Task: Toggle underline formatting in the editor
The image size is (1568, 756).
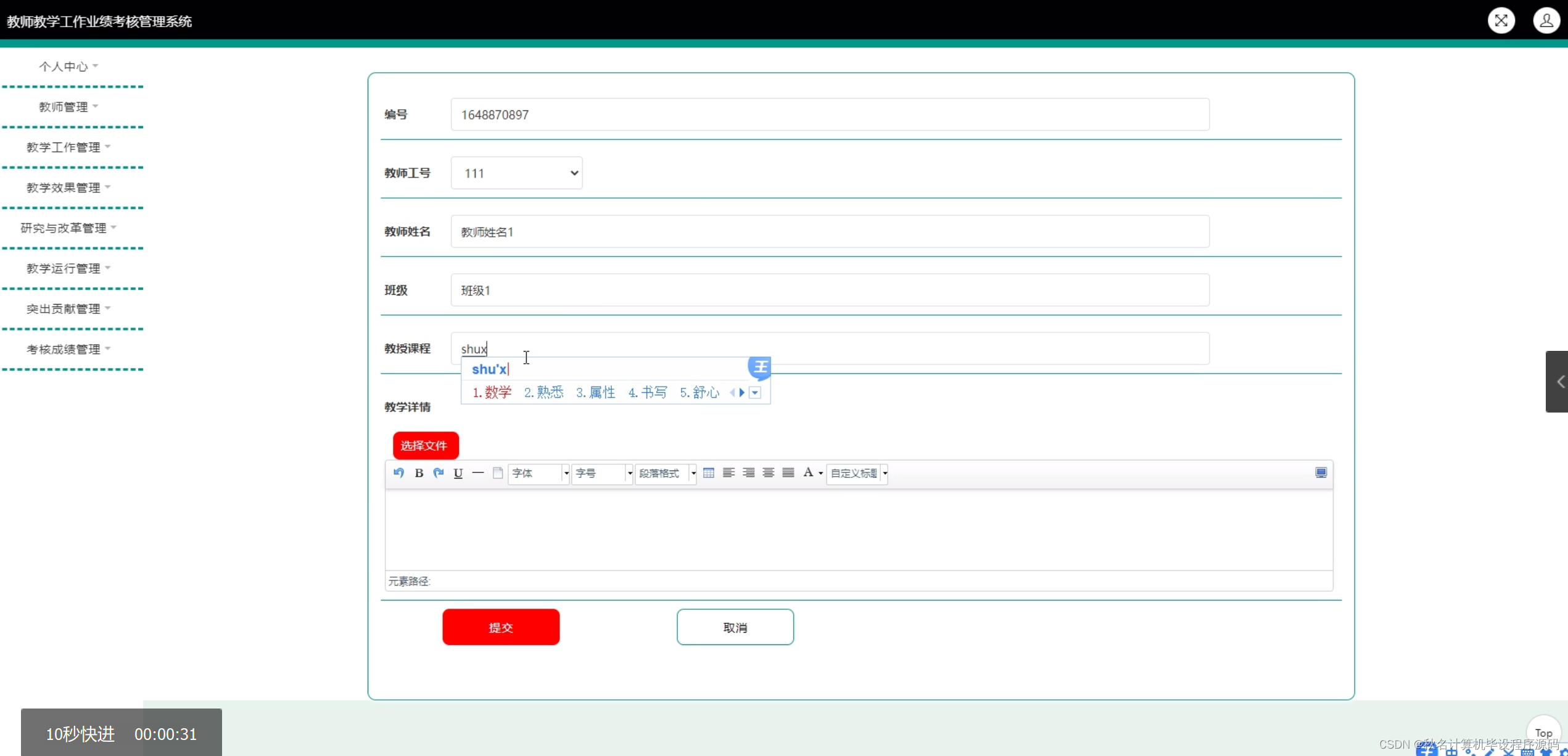Action: coord(458,473)
